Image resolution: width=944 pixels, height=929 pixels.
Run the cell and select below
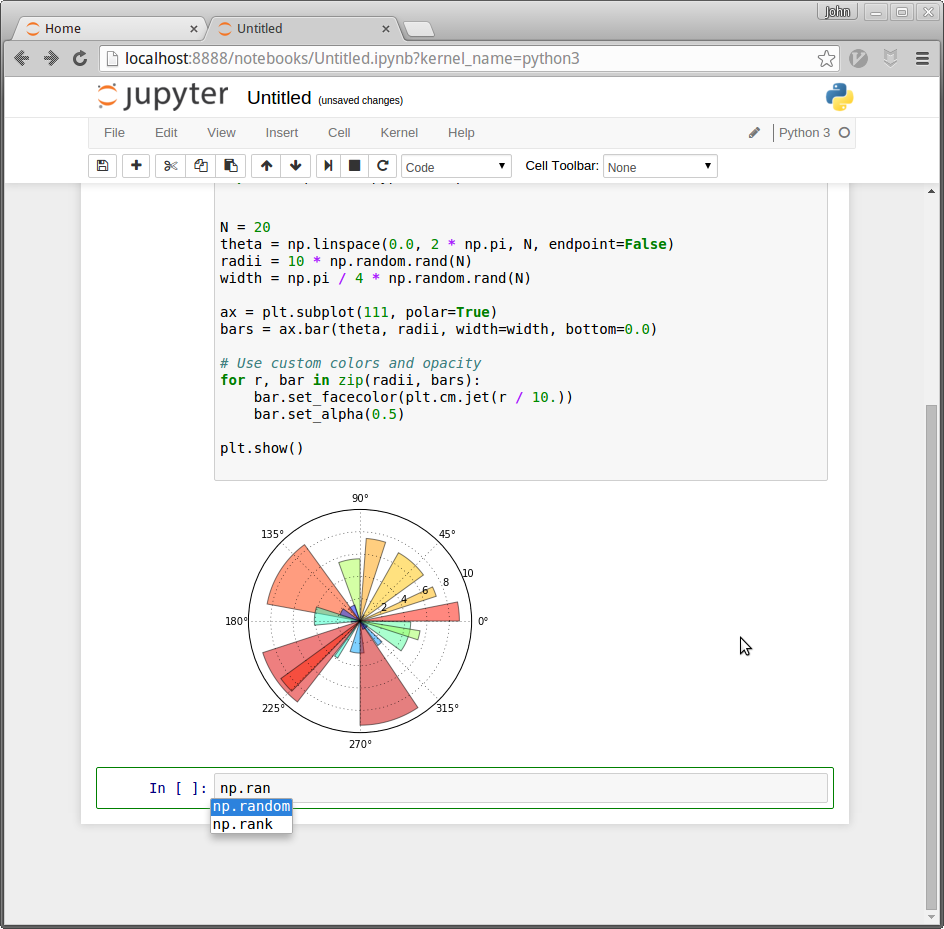[328, 166]
